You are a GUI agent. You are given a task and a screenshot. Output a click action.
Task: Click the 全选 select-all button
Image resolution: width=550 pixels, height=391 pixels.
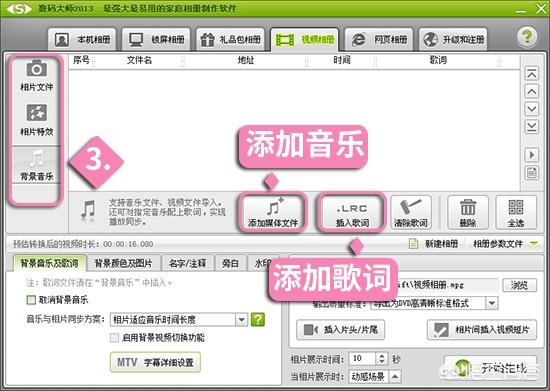(x=516, y=212)
